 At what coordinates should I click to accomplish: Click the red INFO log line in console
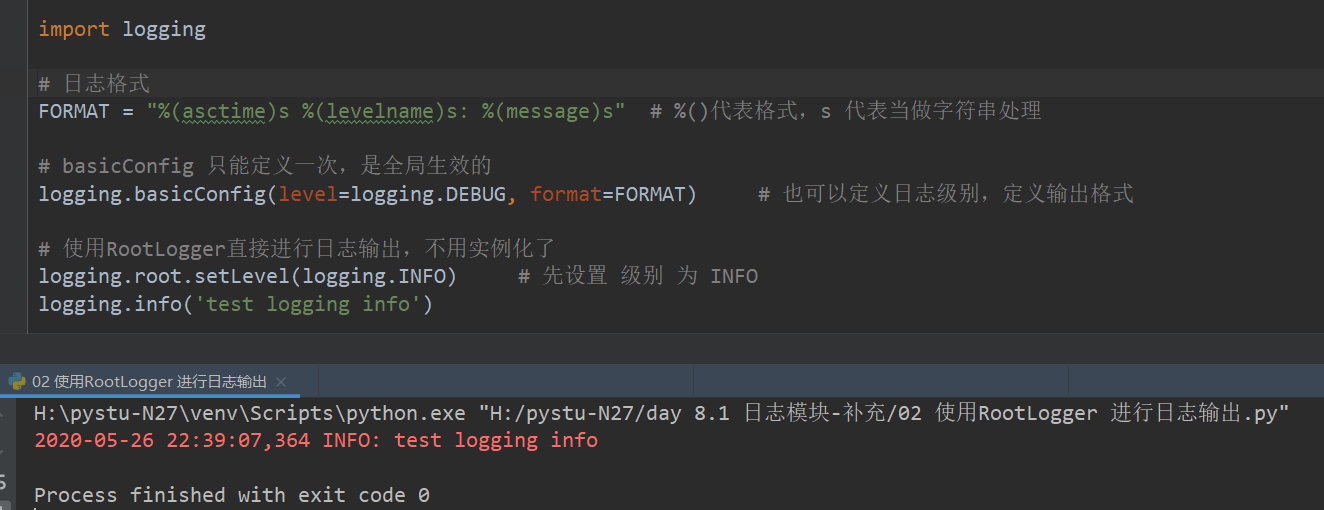(x=315, y=440)
